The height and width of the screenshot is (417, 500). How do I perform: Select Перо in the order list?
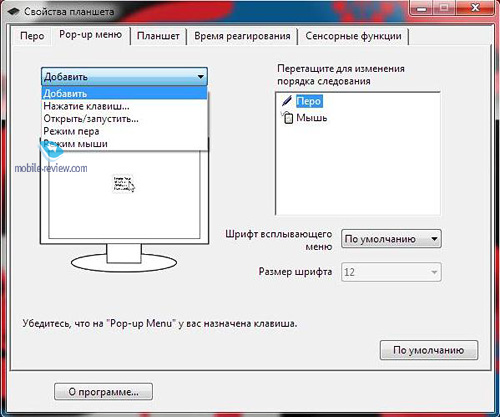(309, 101)
